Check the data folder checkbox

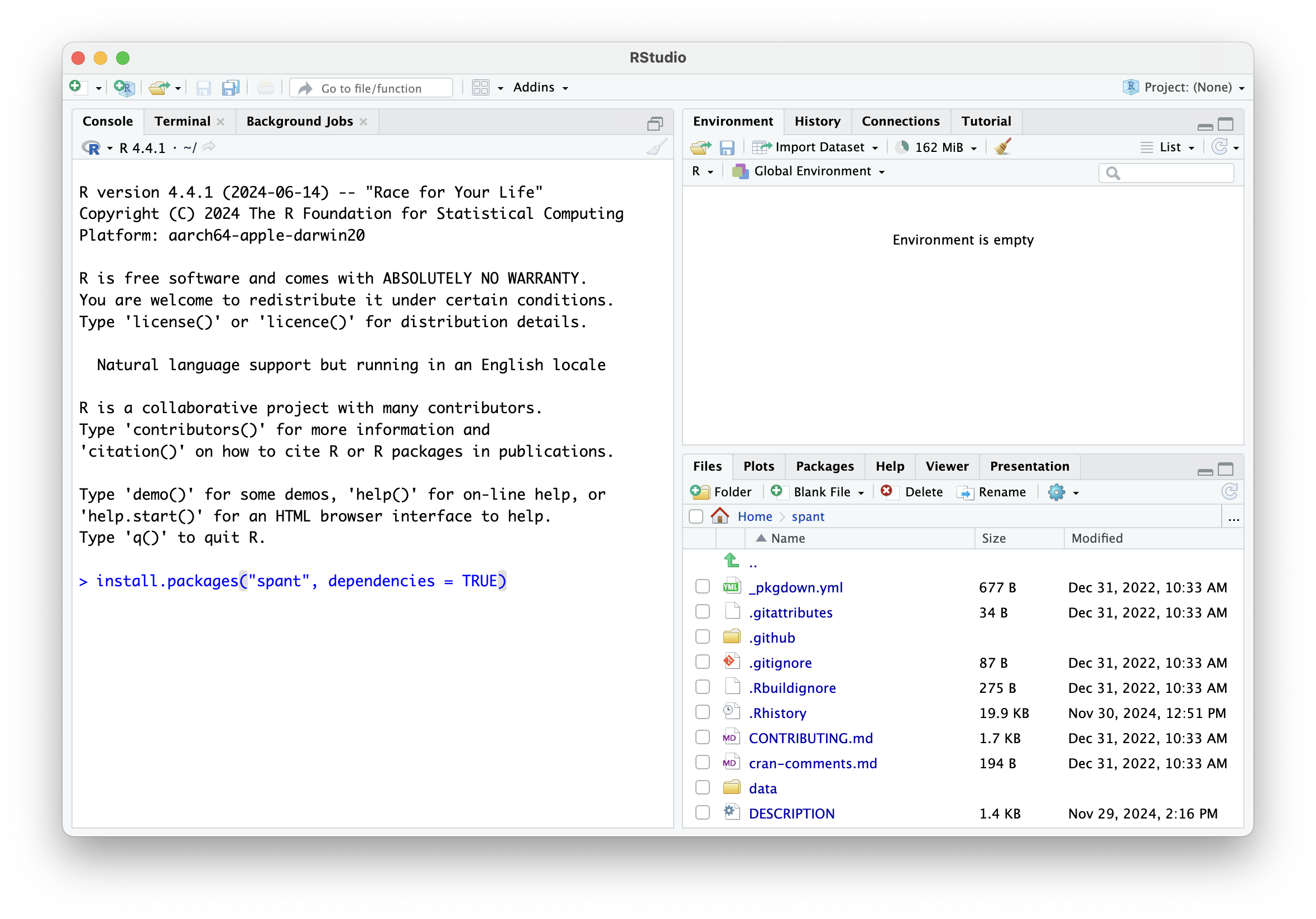point(702,788)
